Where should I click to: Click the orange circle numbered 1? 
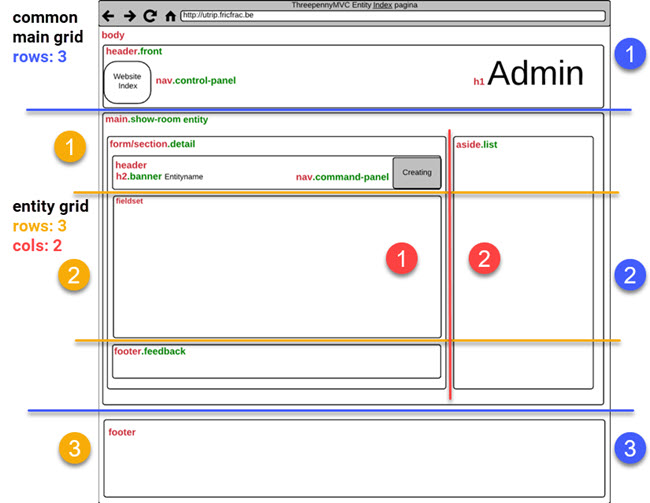(70, 148)
